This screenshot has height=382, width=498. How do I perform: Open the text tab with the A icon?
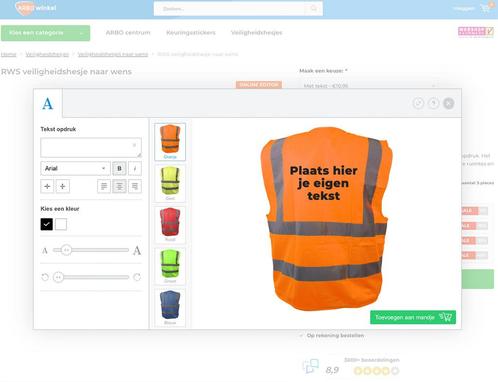pos(48,104)
